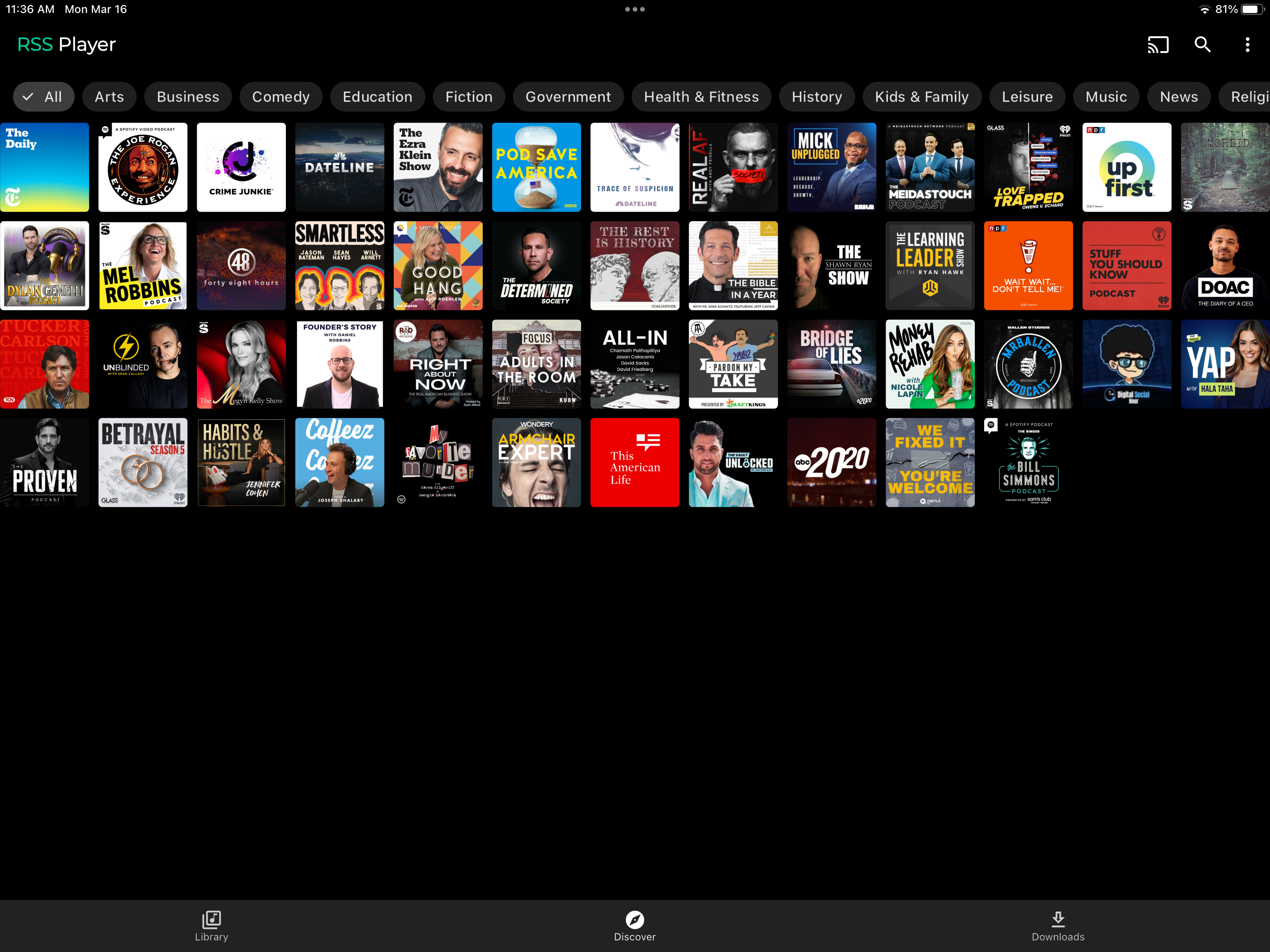The width and height of the screenshot is (1270, 952).
Task: Open Founder's Story podcast
Action: coord(340,364)
